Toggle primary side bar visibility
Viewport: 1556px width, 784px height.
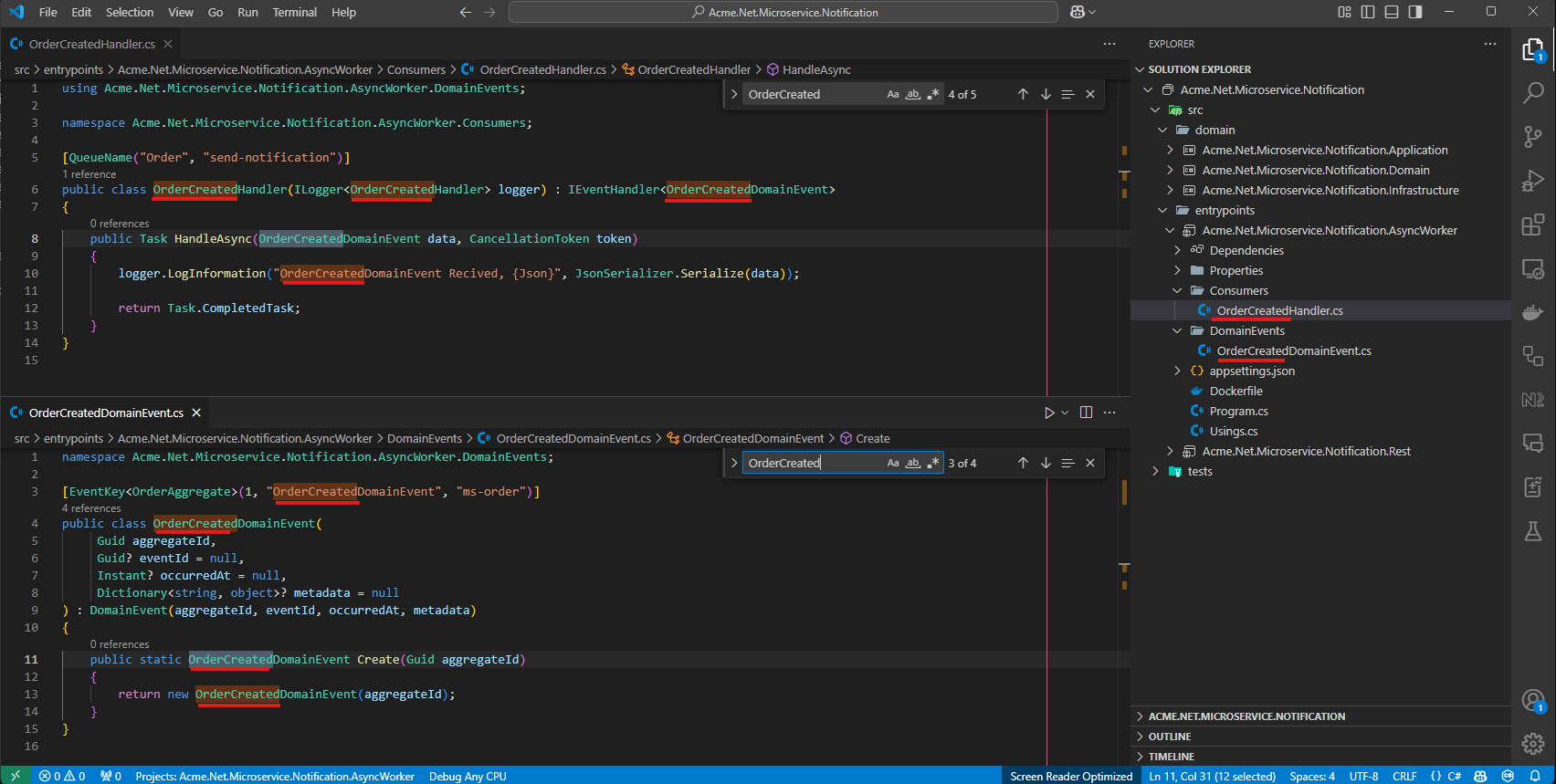pyautogui.click(x=1368, y=12)
